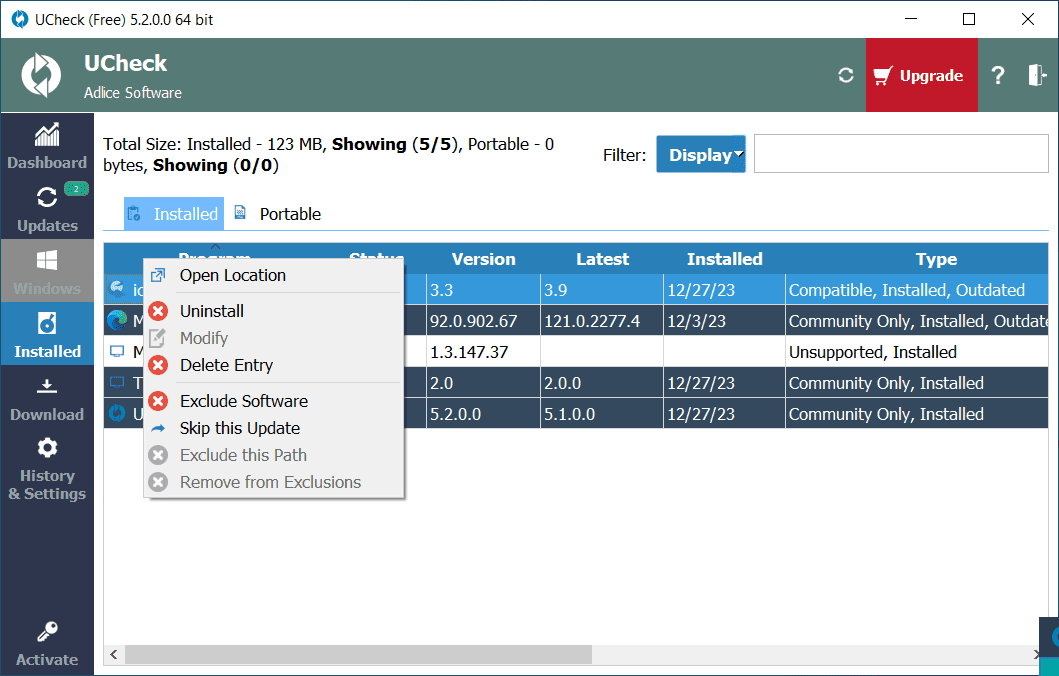Open the Display filter dropdown
This screenshot has width=1059, height=676.
pyautogui.click(x=700, y=155)
